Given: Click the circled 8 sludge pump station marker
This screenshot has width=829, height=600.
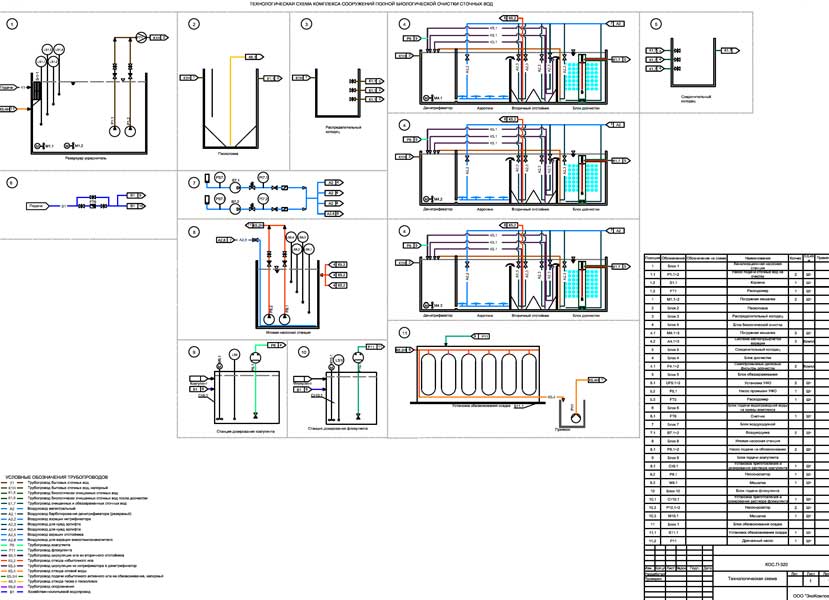Looking at the screenshot, I should (194, 232).
